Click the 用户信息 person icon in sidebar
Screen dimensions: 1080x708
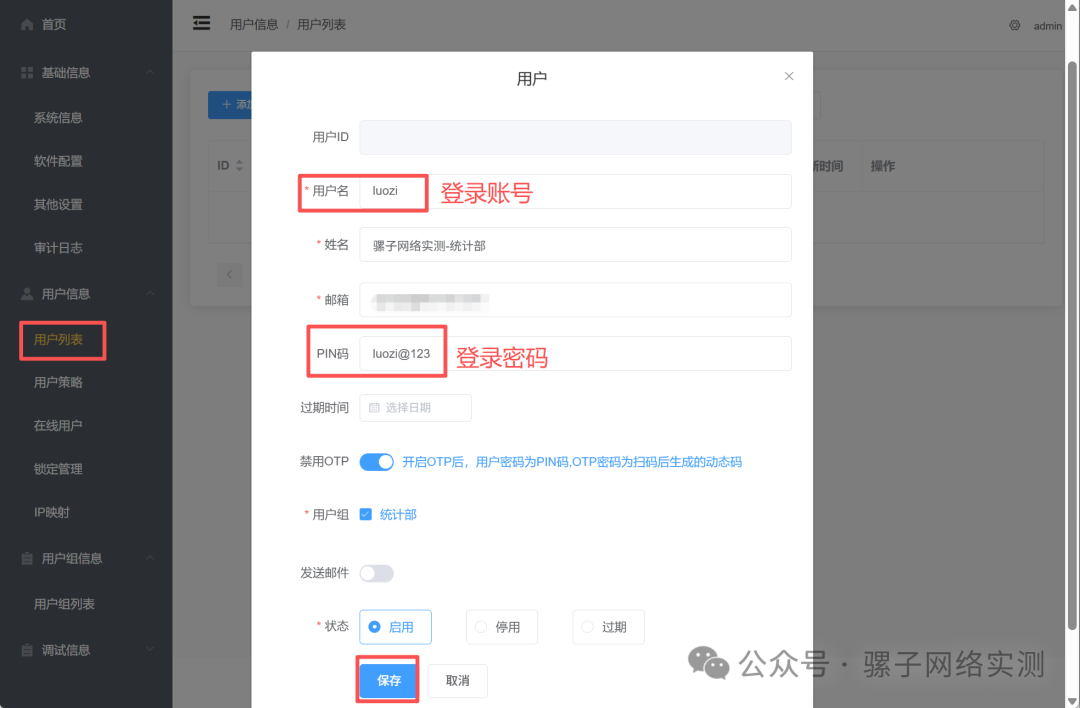25,293
